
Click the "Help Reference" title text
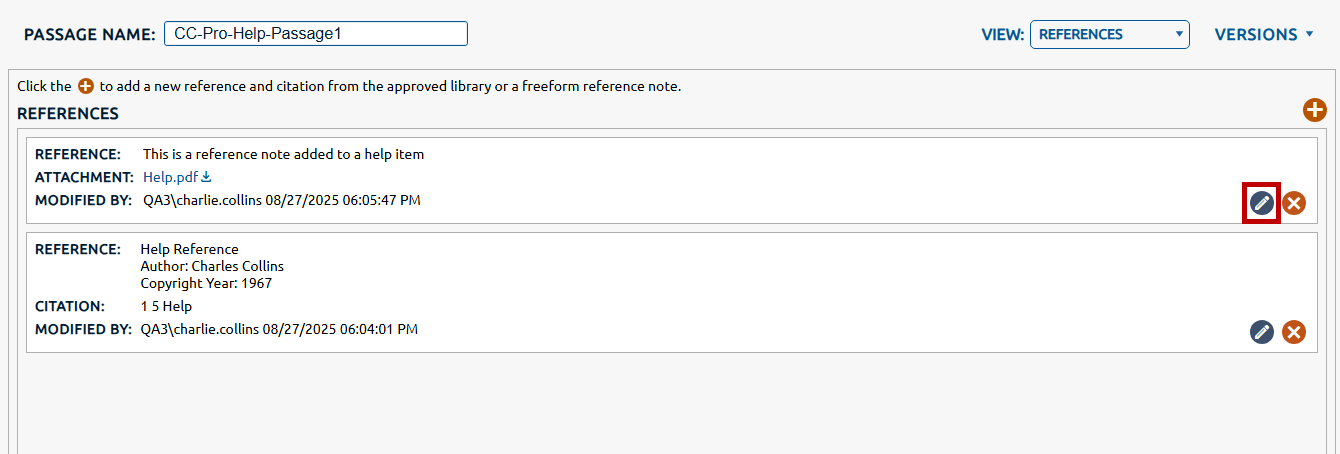click(x=190, y=249)
